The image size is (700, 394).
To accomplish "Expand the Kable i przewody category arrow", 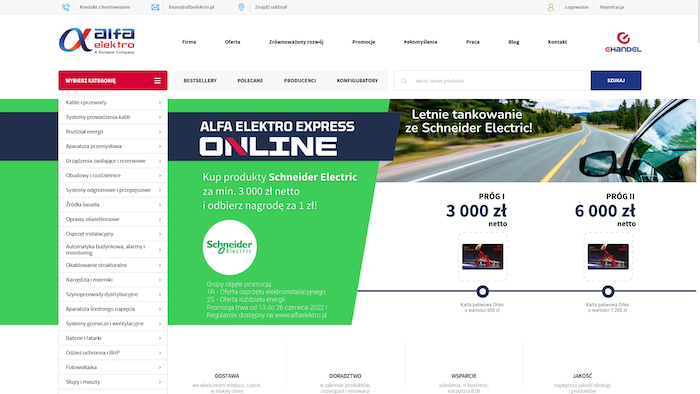I will click(160, 103).
